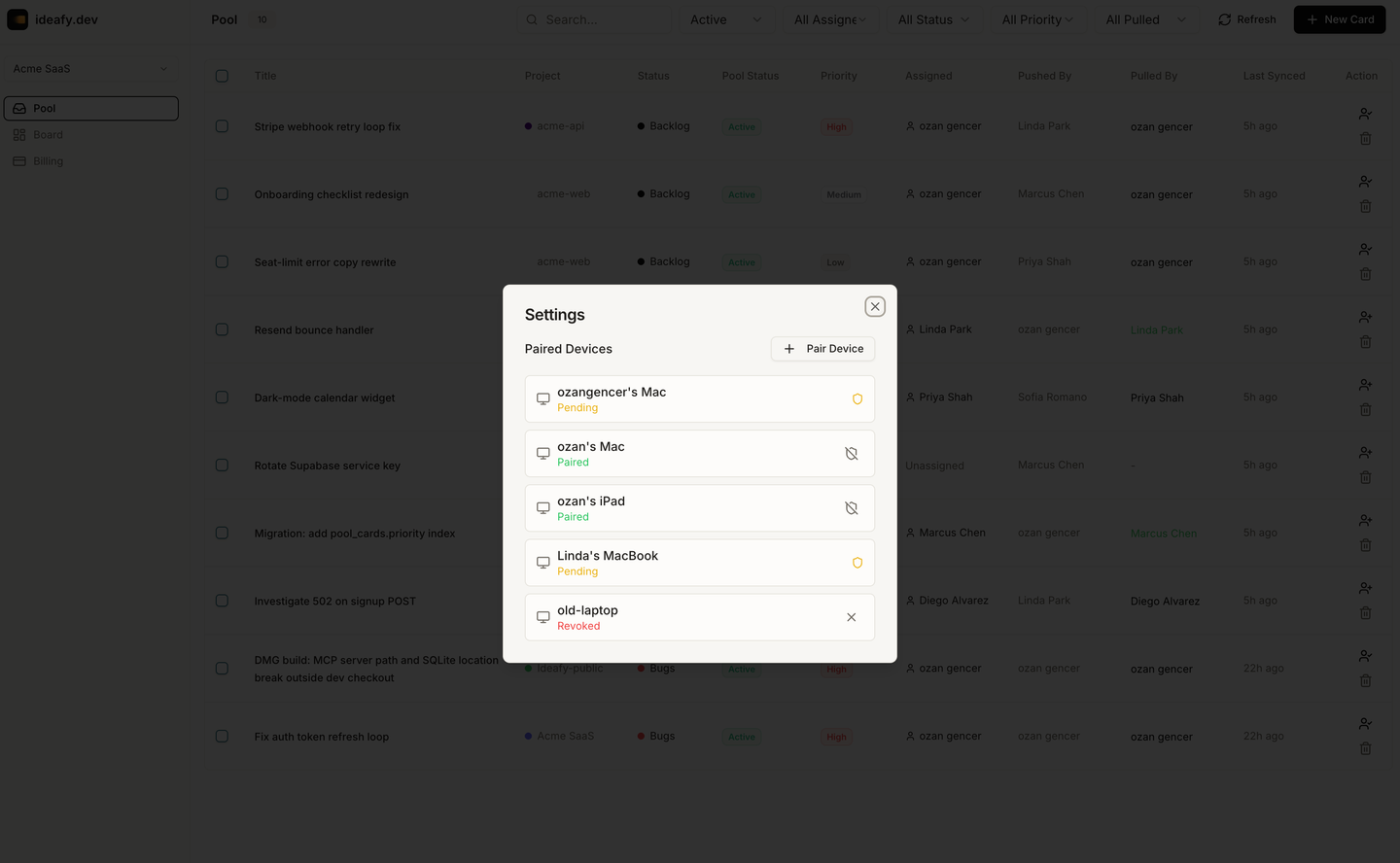This screenshot has width=1400, height=863.
Task: Assign user icon for Seat-limit error row
Action: [x=1365, y=250]
